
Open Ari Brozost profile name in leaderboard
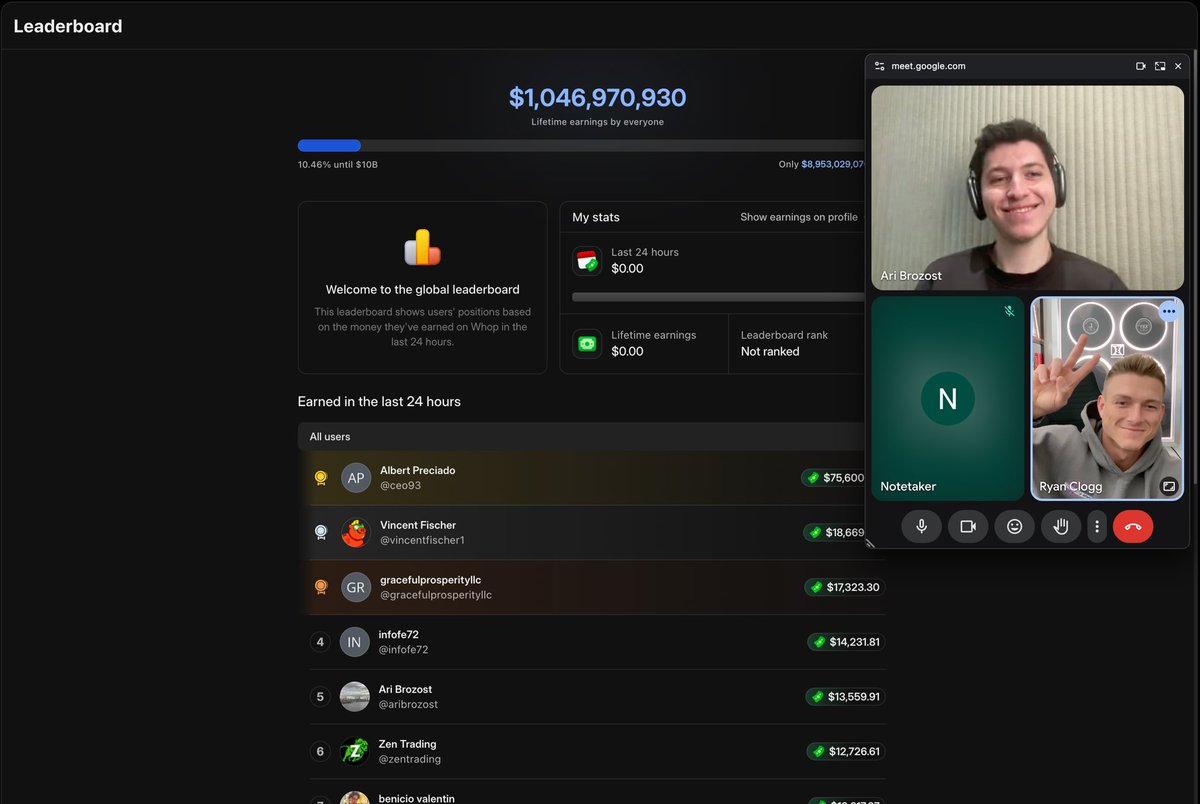pos(405,689)
